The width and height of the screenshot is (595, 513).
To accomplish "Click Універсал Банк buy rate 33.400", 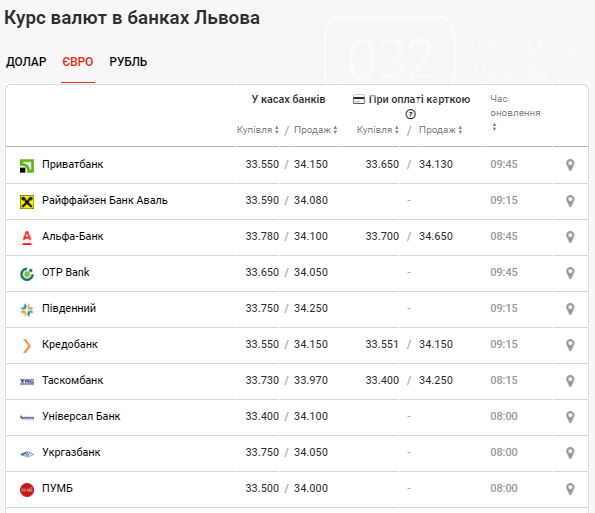I will pyautogui.click(x=262, y=417).
